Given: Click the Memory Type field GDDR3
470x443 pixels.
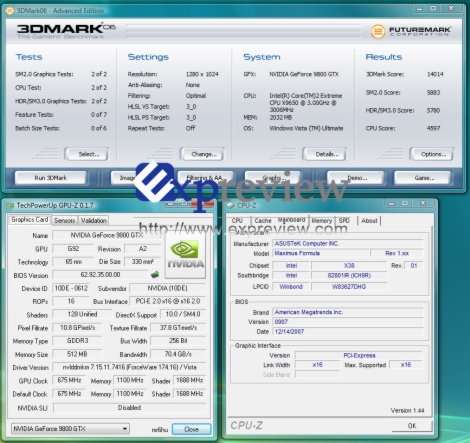Looking at the screenshot, I should click(x=77, y=341).
